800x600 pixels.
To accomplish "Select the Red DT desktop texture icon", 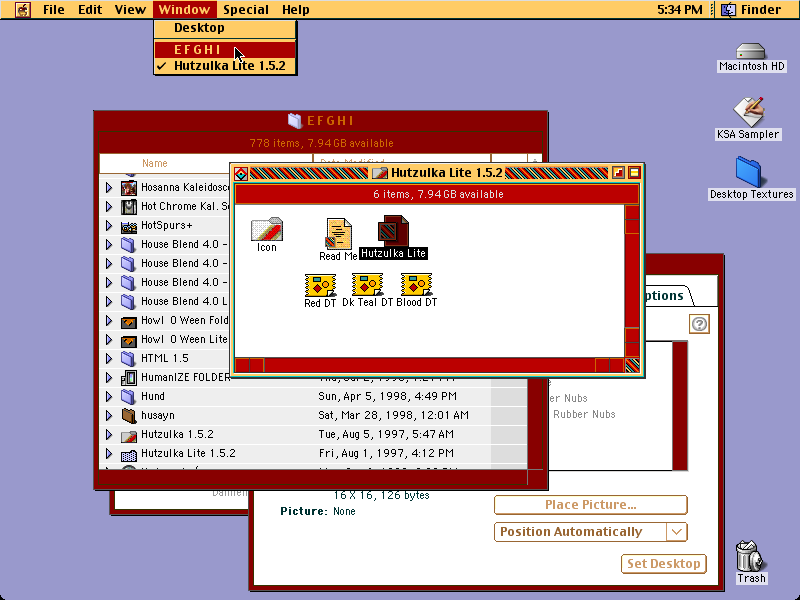I will (320, 285).
